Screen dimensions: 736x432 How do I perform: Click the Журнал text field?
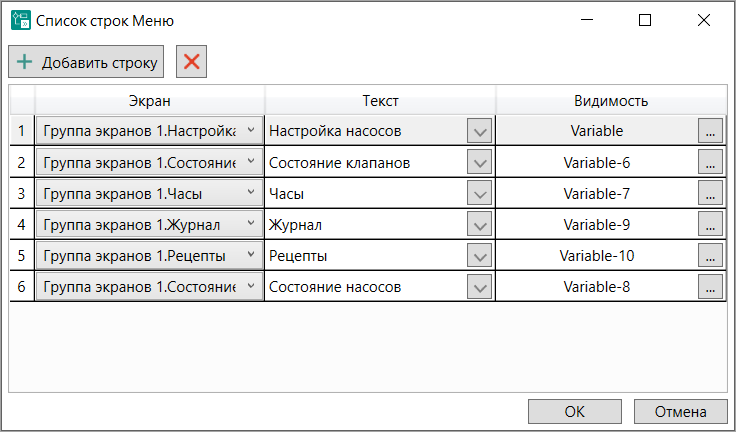[365, 225]
